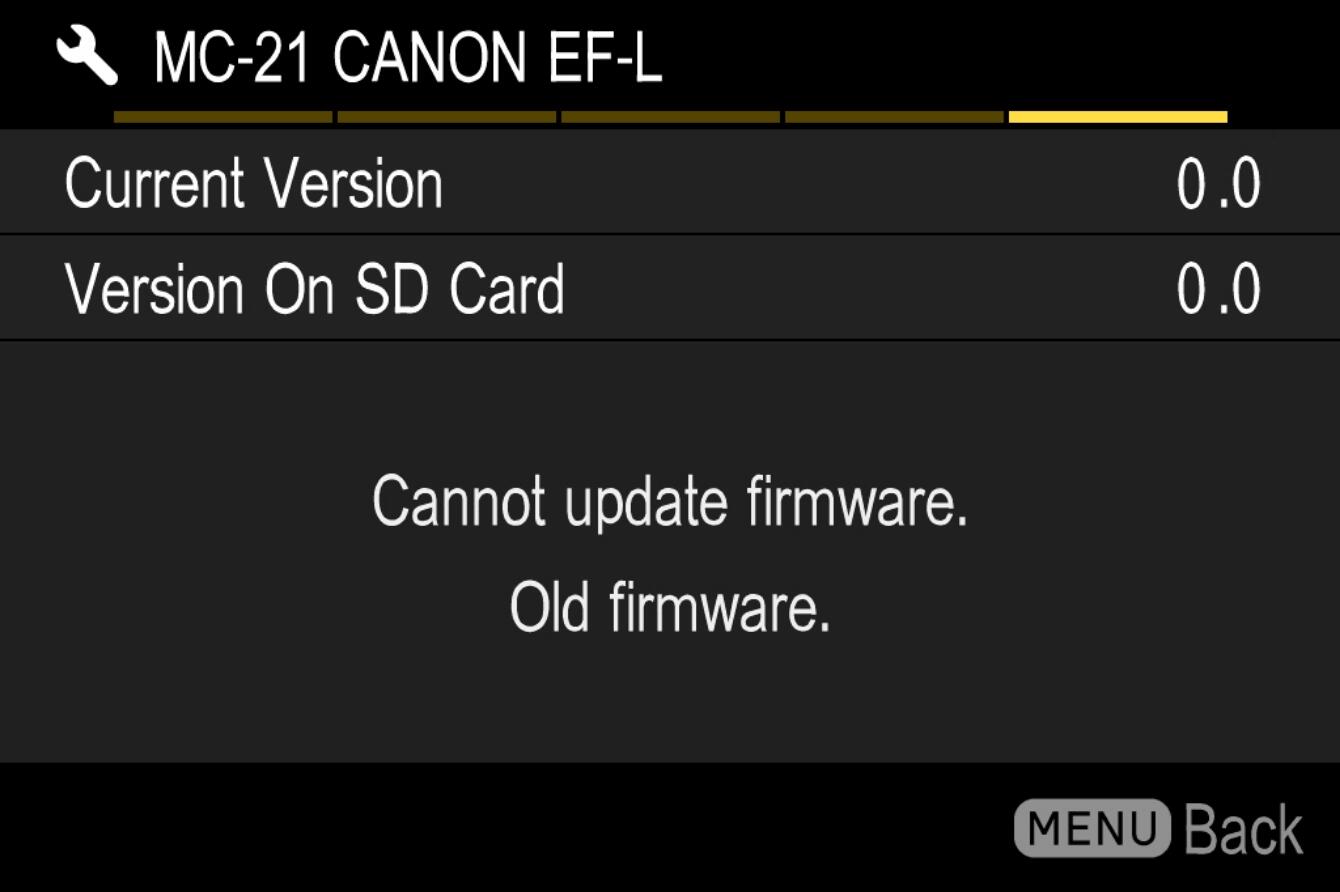Click the Old firmware text line
This screenshot has width=1340, height=892.
click(x=670, y=606)
